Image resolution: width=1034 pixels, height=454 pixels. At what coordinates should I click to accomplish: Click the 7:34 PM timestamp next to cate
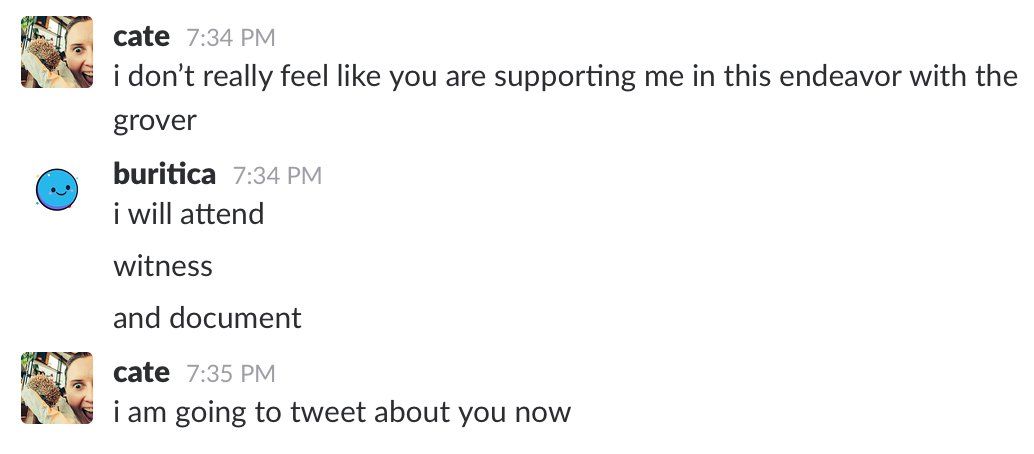tap(230, 38)
